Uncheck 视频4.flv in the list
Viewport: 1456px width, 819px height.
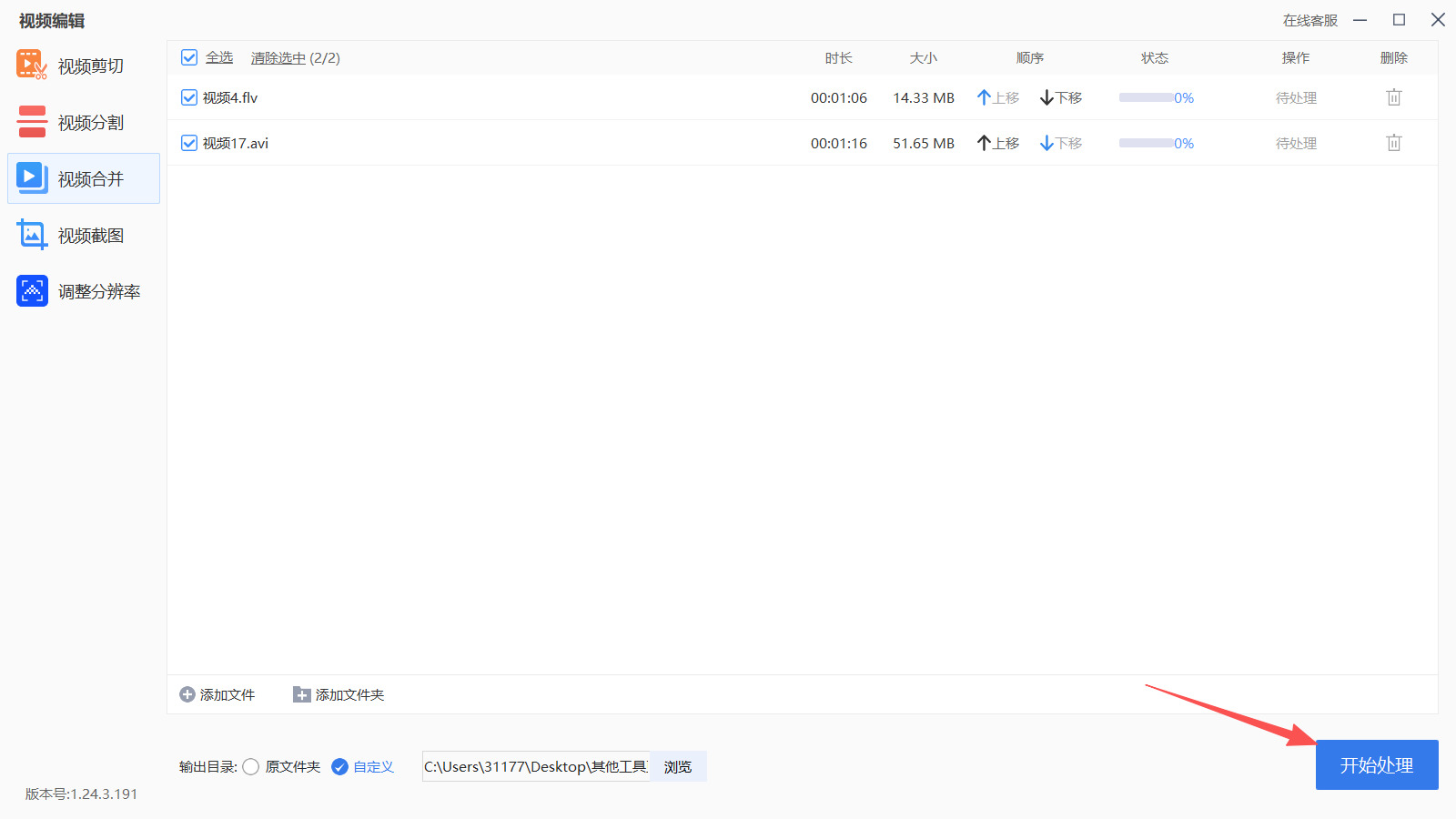click(x=188, y=97)
